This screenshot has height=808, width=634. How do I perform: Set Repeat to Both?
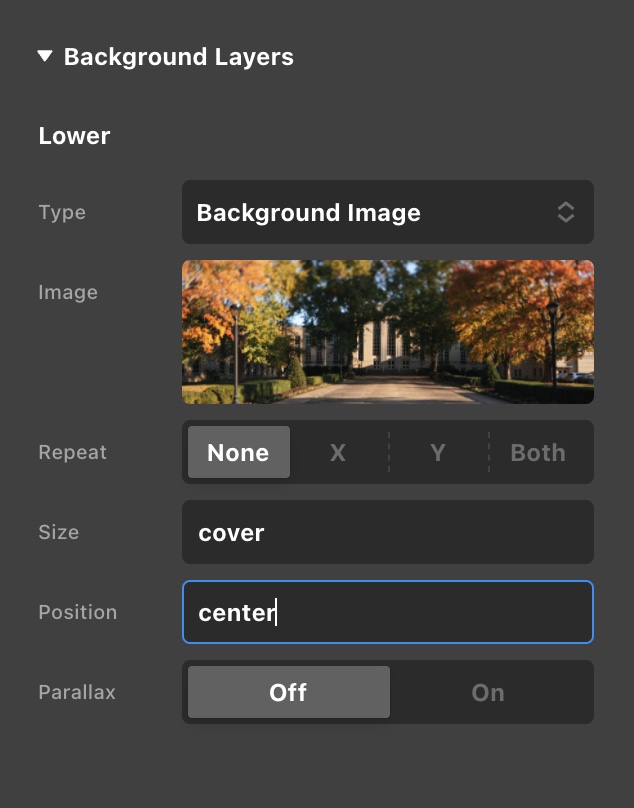coord(538,452)
